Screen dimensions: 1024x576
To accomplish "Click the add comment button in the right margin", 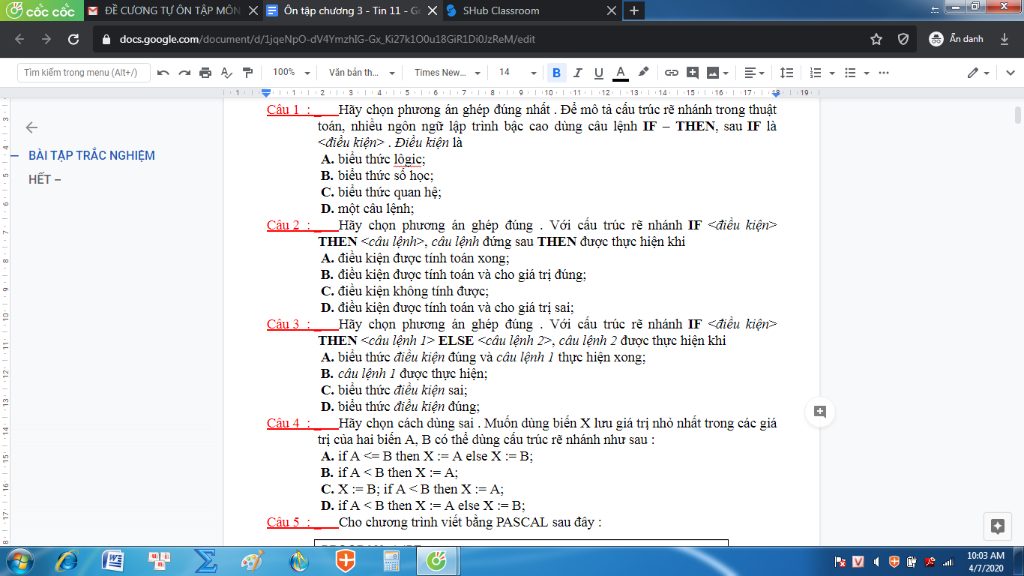I will coord(820,411).
